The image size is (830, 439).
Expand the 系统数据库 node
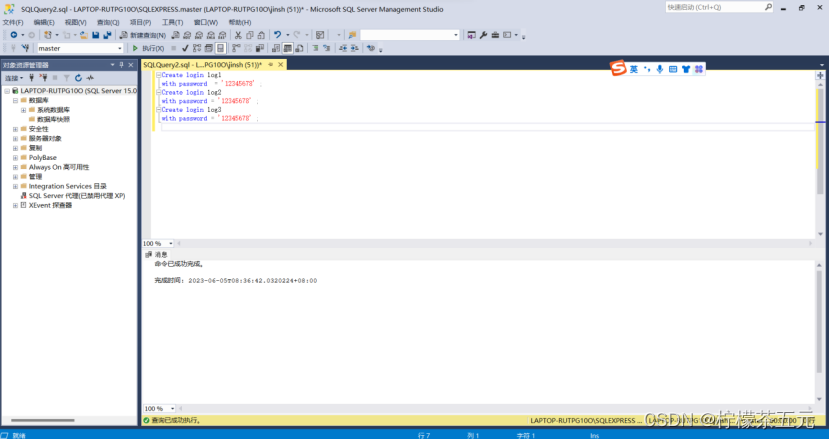tap(23, 110)
